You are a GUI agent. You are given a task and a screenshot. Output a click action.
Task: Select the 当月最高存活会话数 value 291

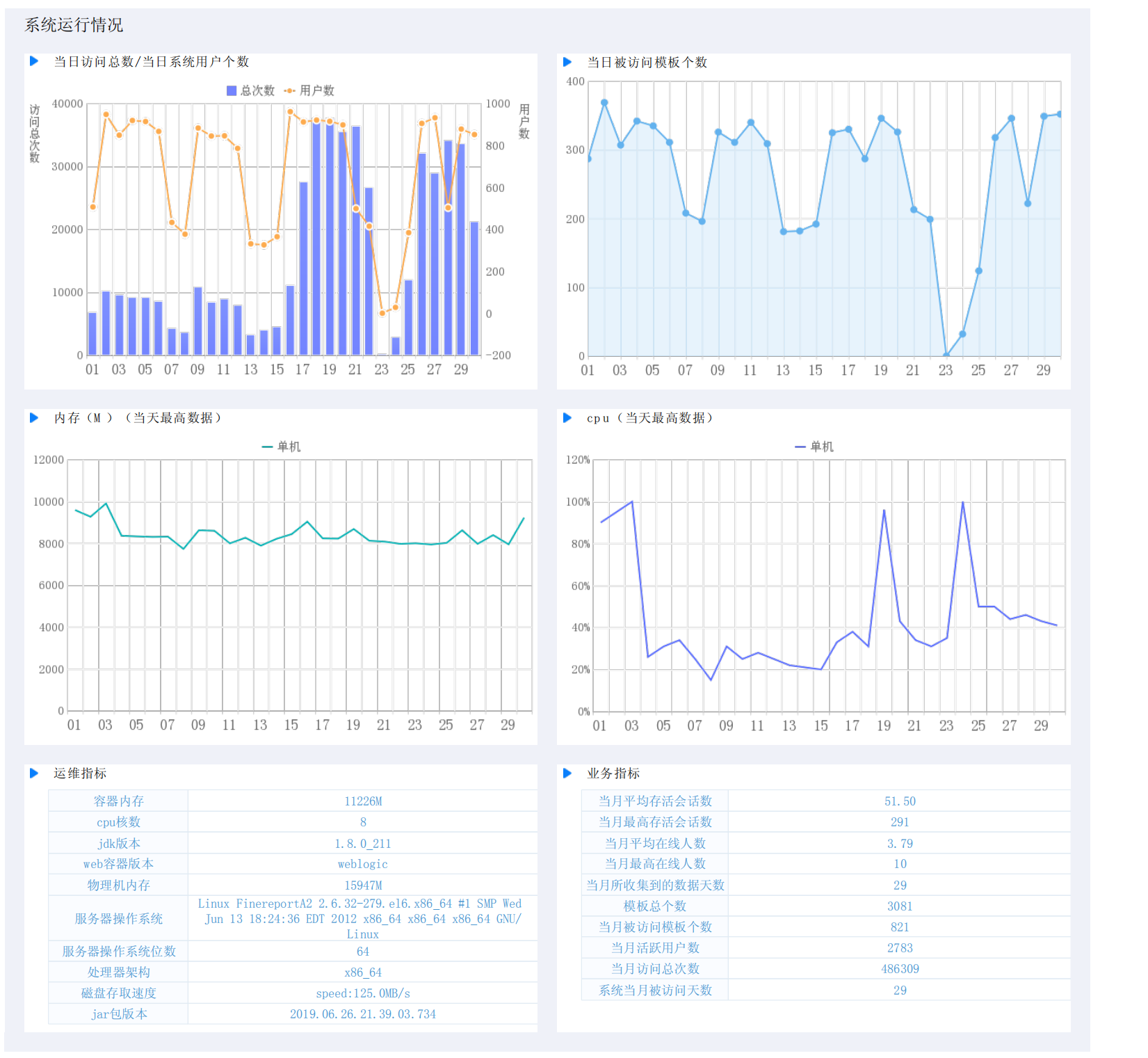coord(900,821)
